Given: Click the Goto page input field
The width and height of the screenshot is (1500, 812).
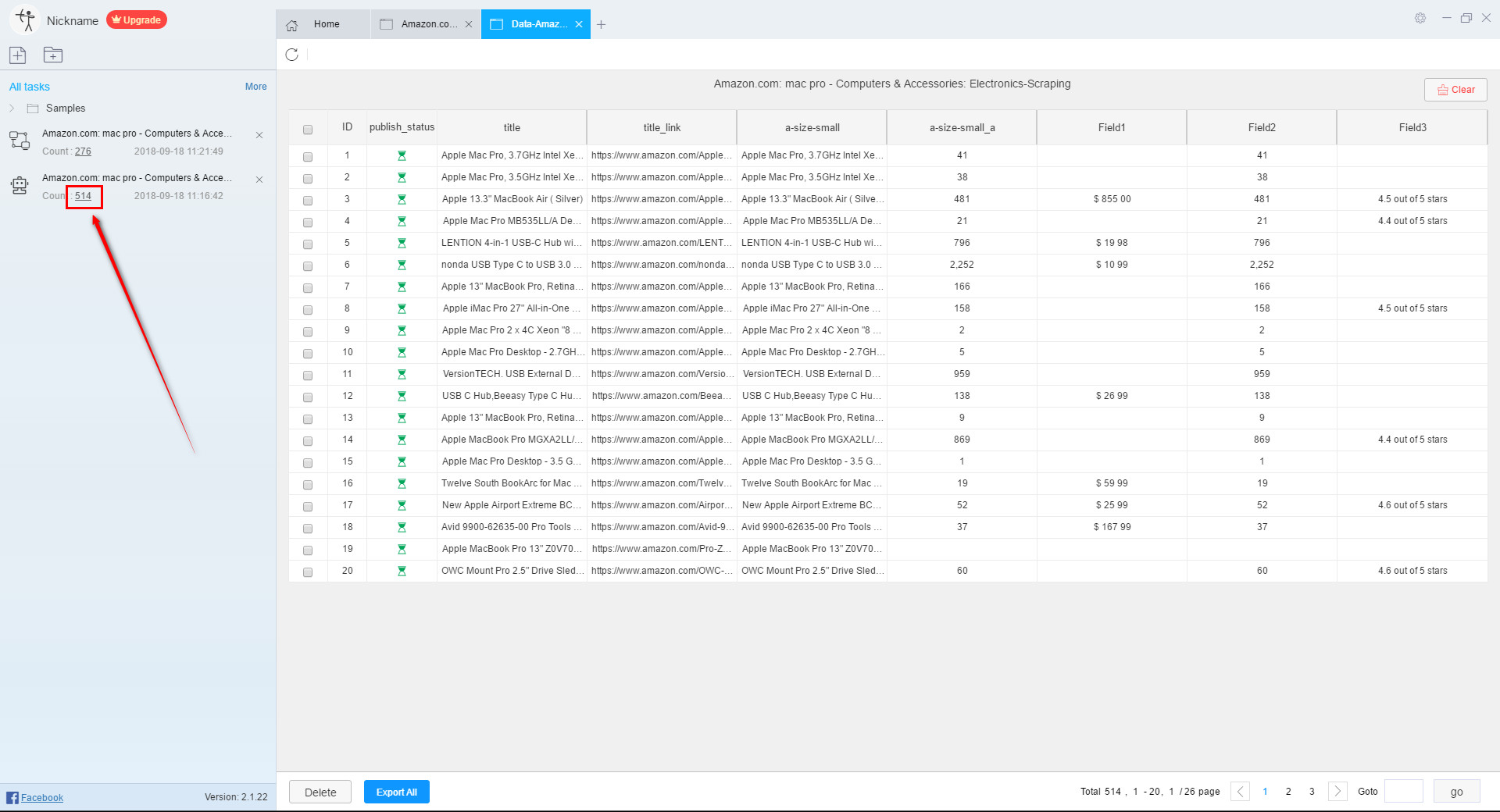Looking at the screenshot, I should pyautogui.click(x=1404, y=792).
